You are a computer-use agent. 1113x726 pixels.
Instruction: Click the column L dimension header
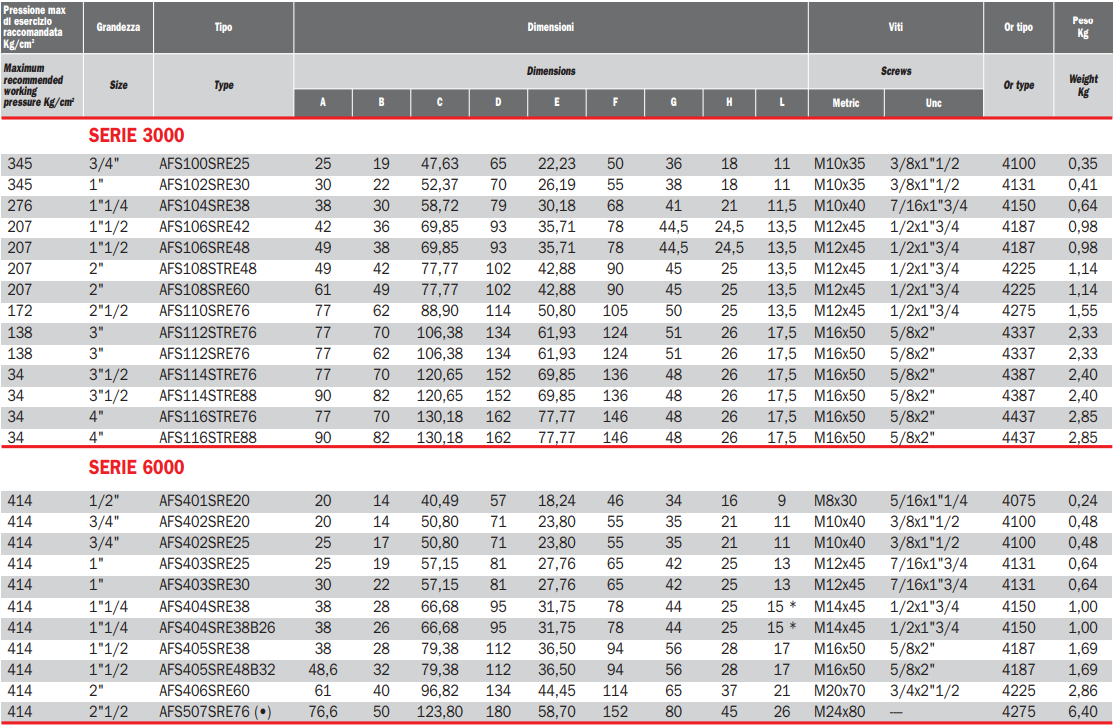[781, 103]
